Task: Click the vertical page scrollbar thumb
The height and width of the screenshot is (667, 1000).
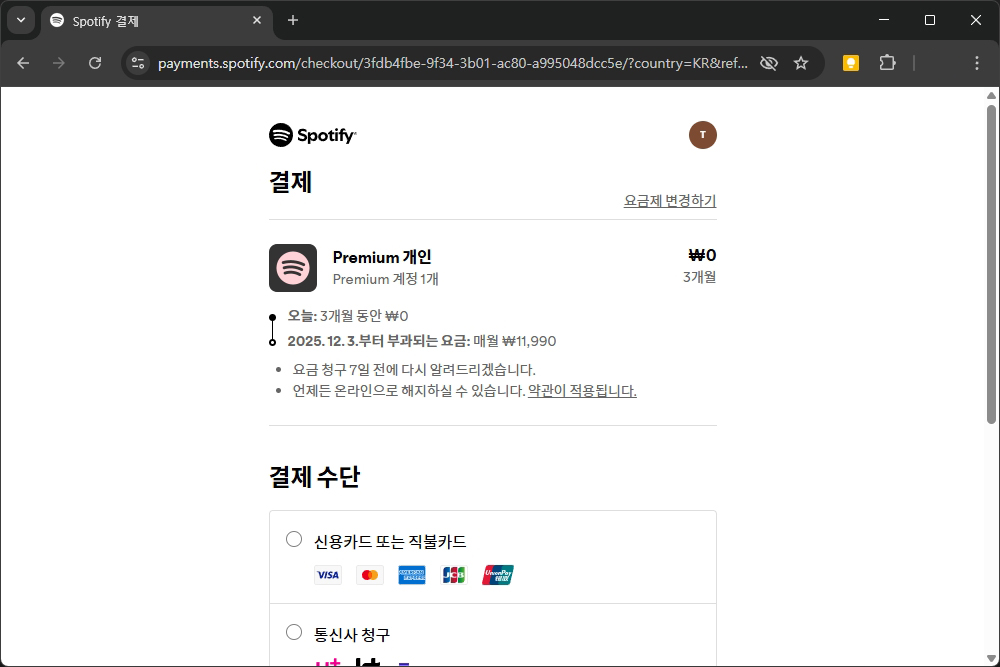Action: pyautogui.click(x=991, y=264)
